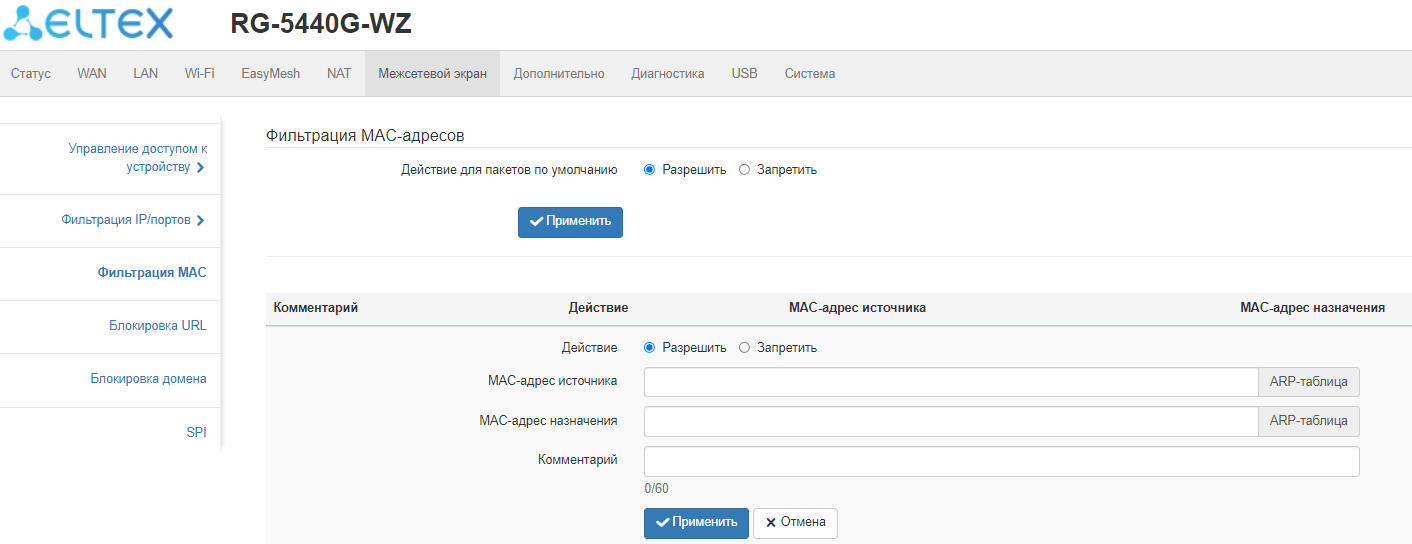Open ARP-таблица for source MAC address
Screen dimensions: 1412x544
click(x=1308, y=382)
